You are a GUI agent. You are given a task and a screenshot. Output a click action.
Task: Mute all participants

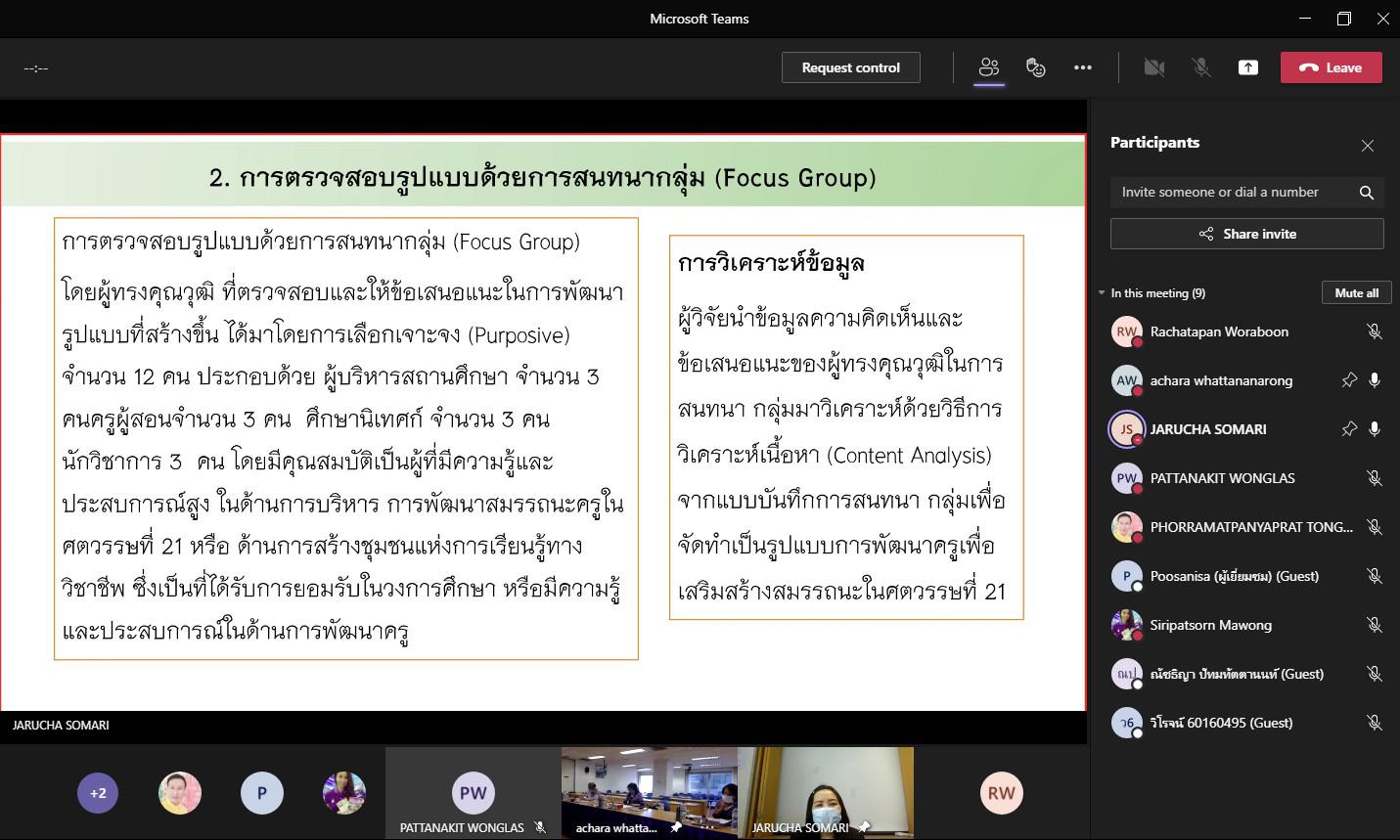tap(1356, 292)
